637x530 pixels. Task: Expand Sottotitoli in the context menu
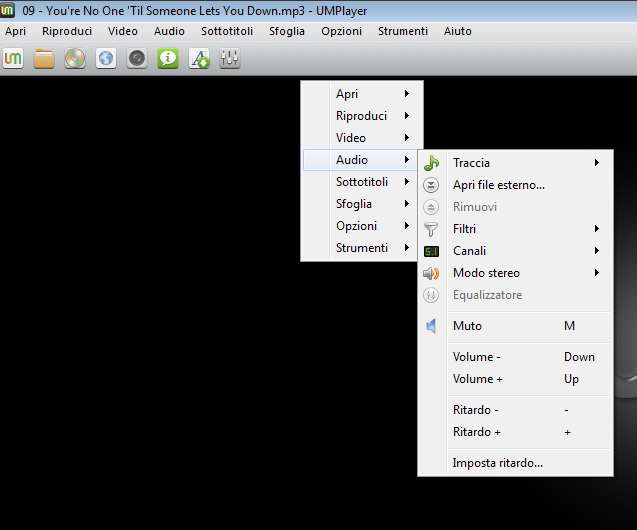(x=362, y=182)
